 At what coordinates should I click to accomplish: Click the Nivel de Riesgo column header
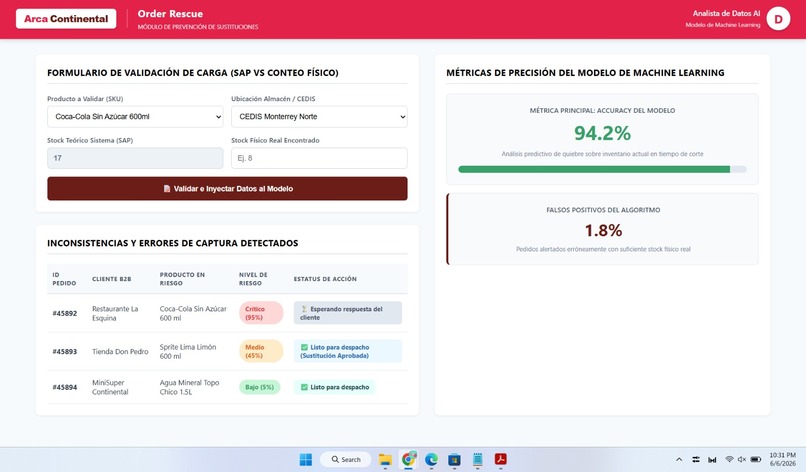253,279
